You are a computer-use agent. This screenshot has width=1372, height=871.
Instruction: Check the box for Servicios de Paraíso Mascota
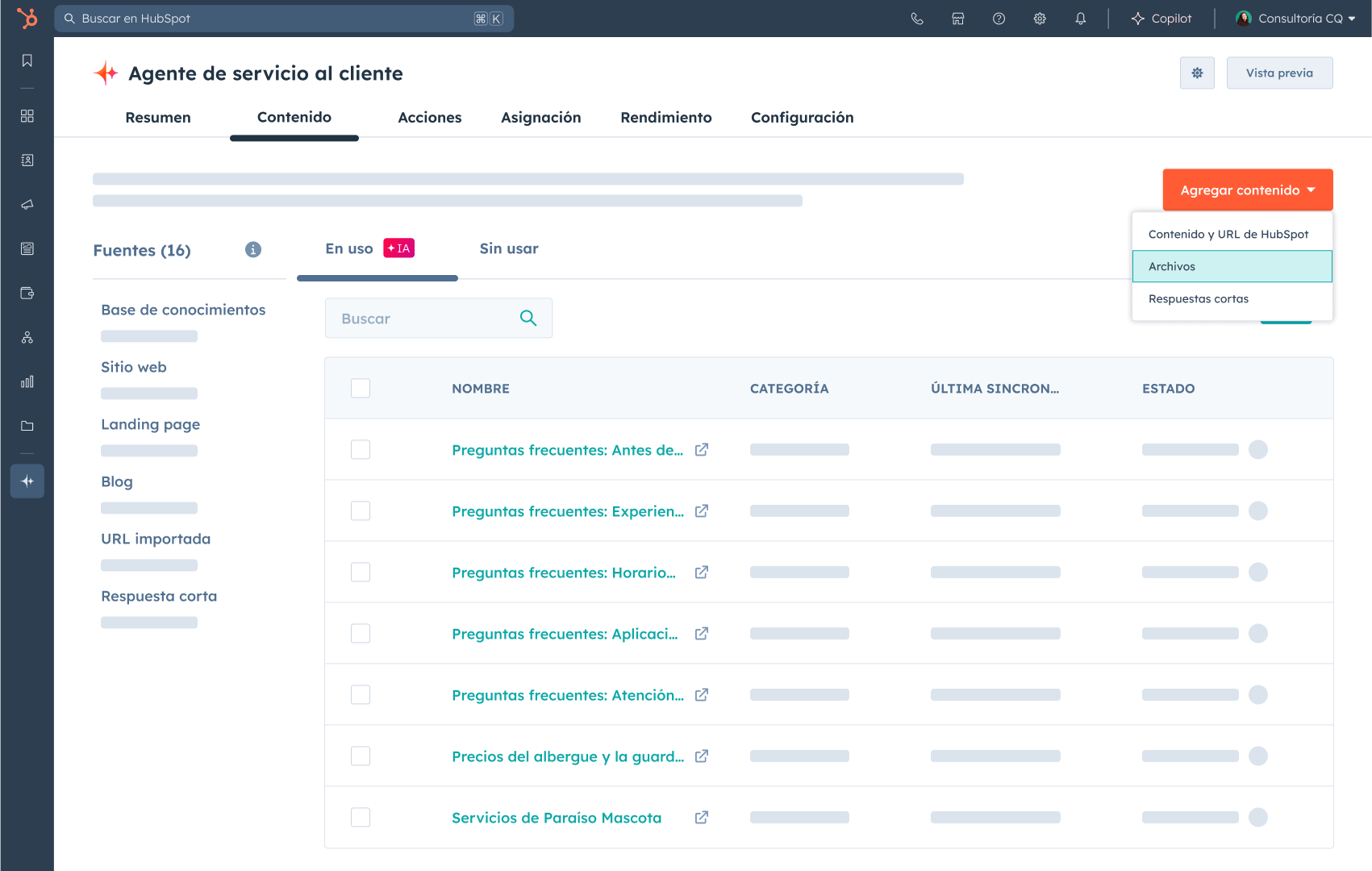[361, 817]
